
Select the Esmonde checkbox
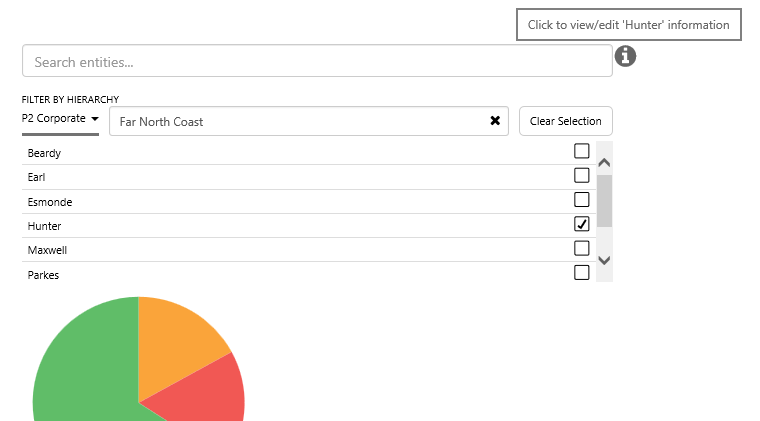pyautogui.click(x=581, y=200)
